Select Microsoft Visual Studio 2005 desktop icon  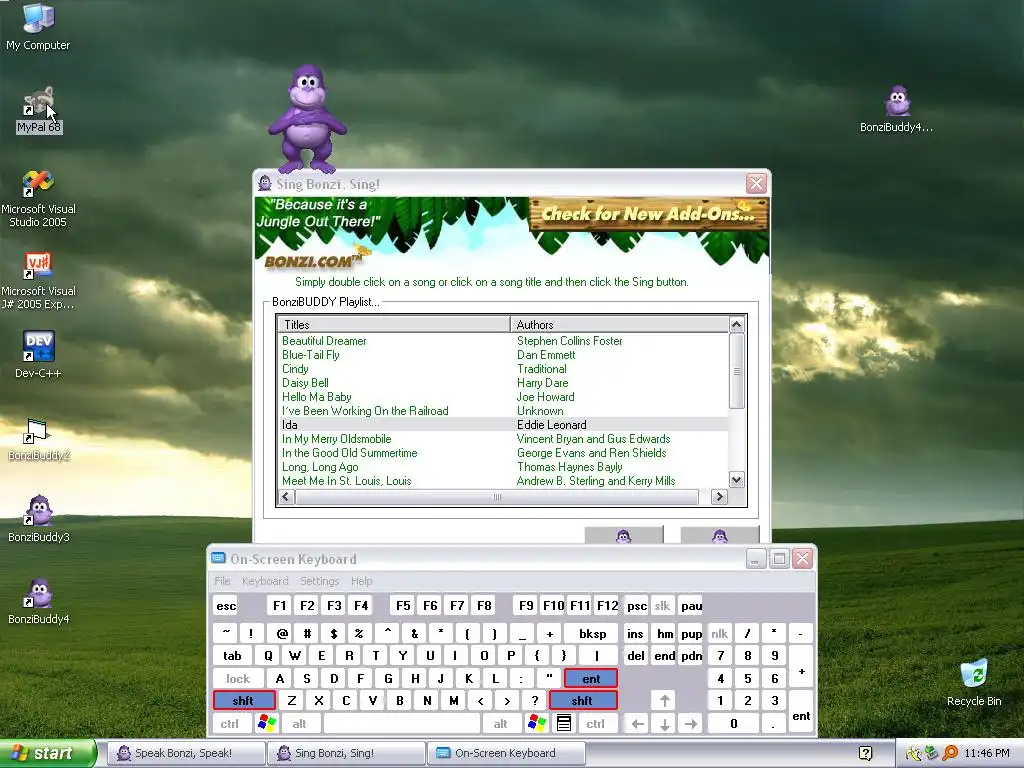point(38,199)
